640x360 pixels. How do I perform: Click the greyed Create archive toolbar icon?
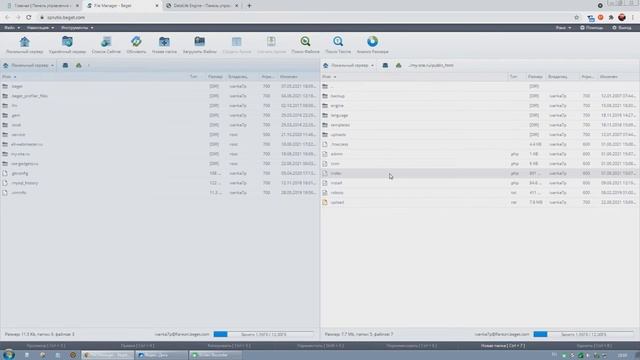[x=236, y=42]
